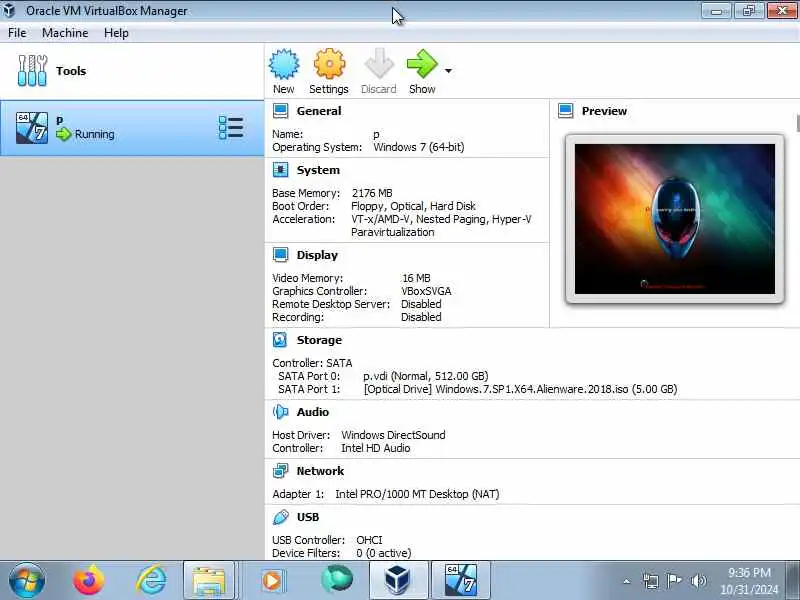Click the '2176 MB' base memory value

click(x=372, y=193)
